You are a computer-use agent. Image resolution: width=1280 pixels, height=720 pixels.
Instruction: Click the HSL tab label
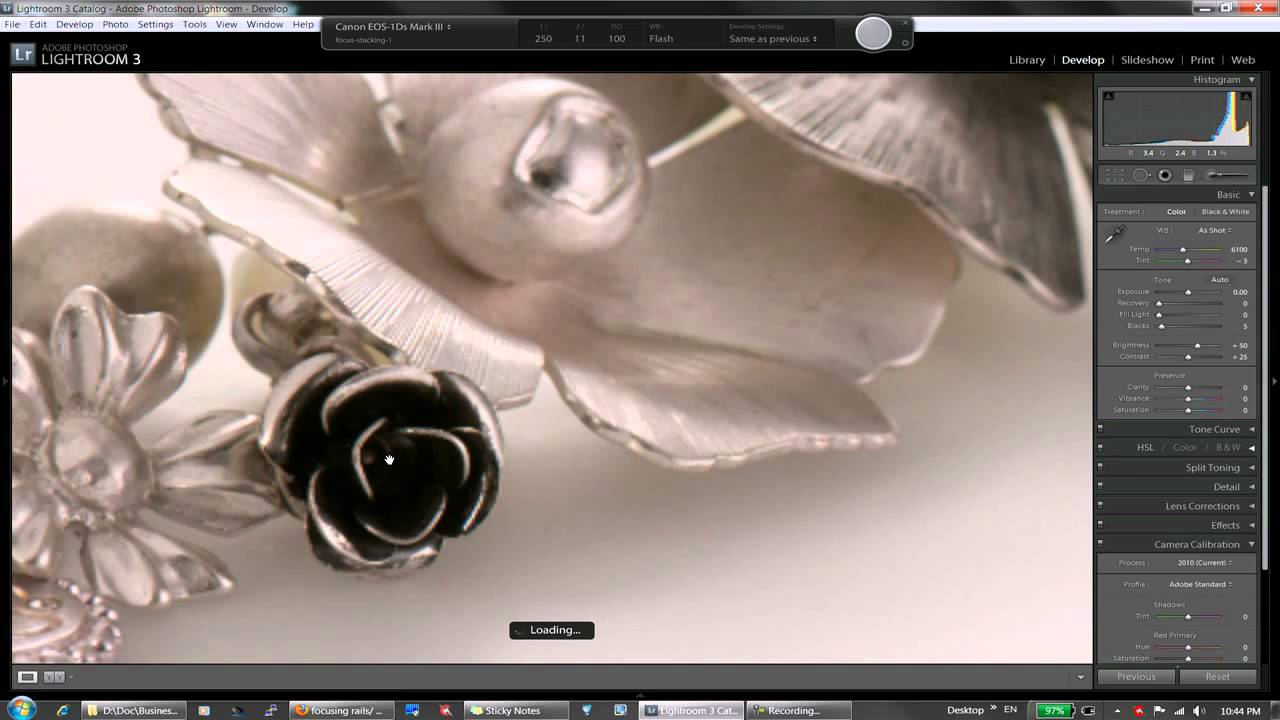point(1145,448)
